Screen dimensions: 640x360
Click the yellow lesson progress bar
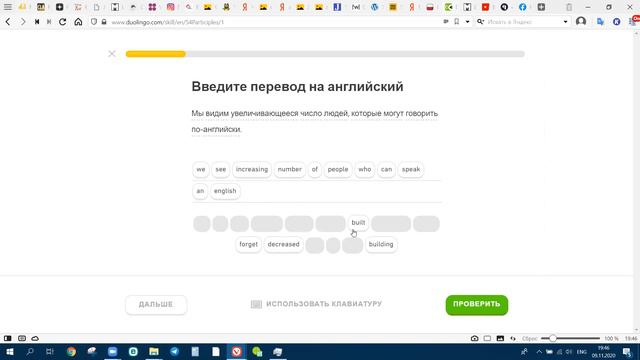[156, 54]
